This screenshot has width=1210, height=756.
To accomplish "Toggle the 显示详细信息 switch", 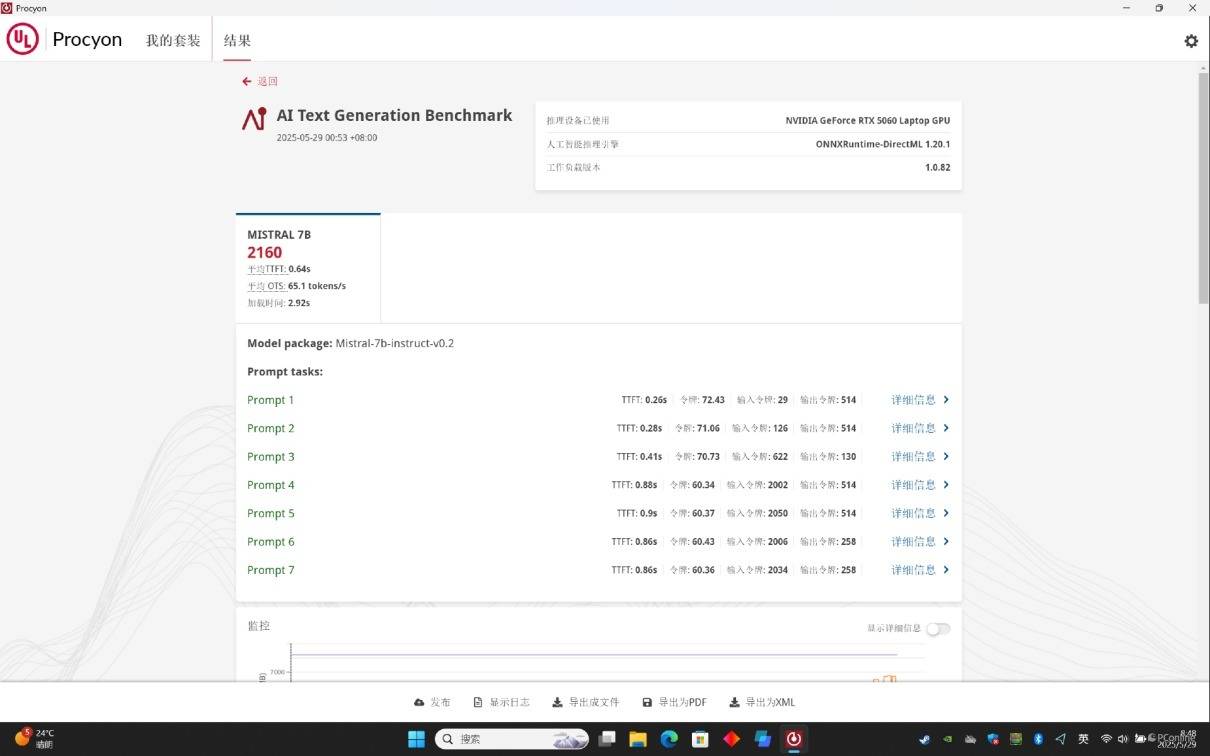I will [937, 629].
